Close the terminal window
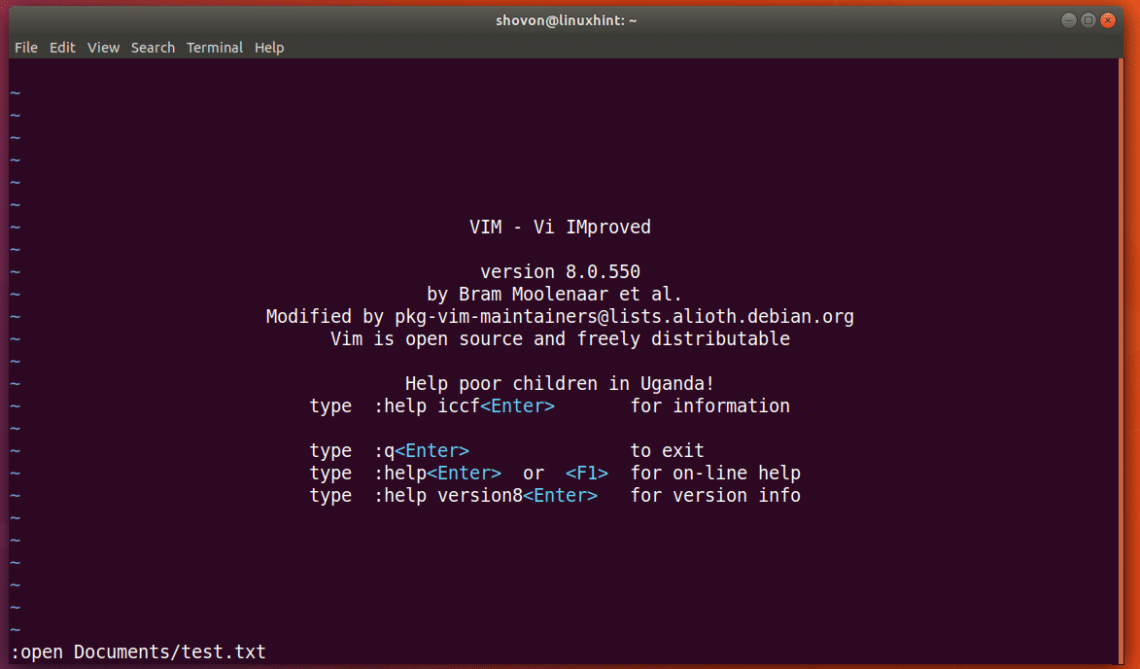Image resolution: width=1140 pixels, height=669 pixels. [1107, 20]
